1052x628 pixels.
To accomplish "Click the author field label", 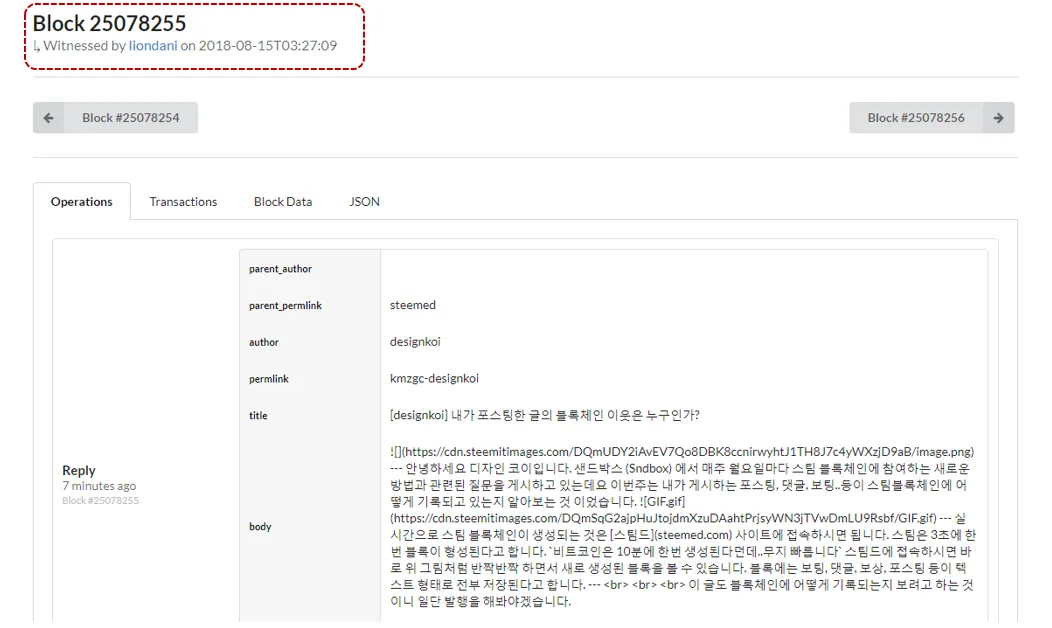I will [x=264, y=342].
